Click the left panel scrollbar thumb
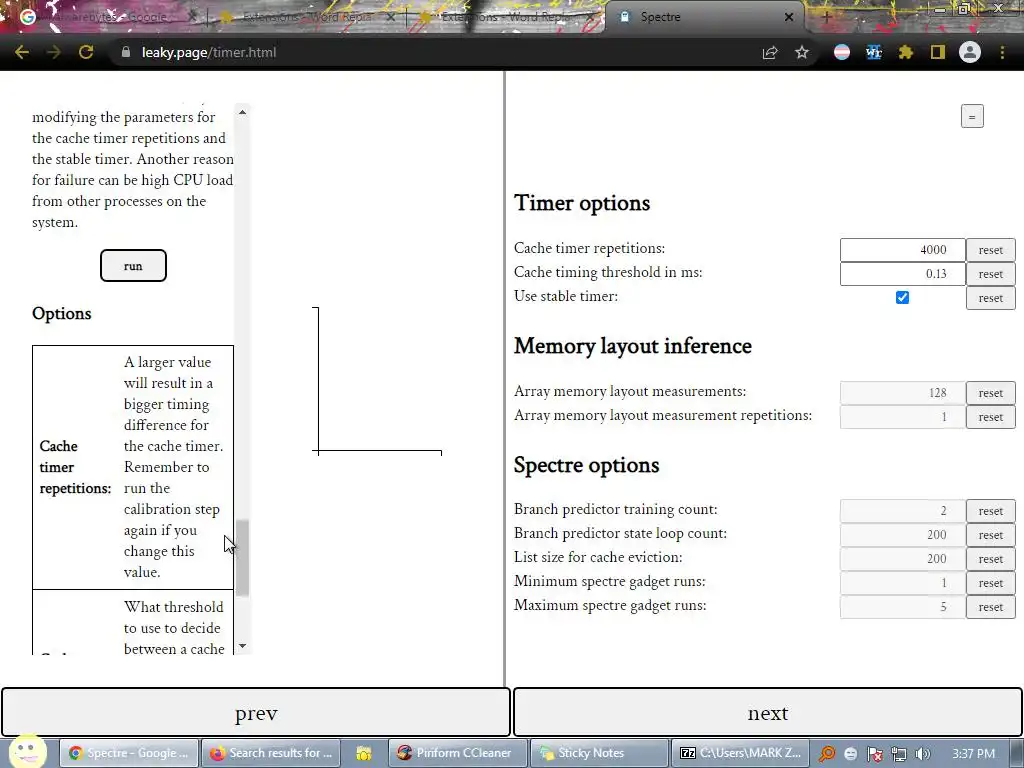The width and height of the screenshot is (1024, 768). click(x=242, y=558)
